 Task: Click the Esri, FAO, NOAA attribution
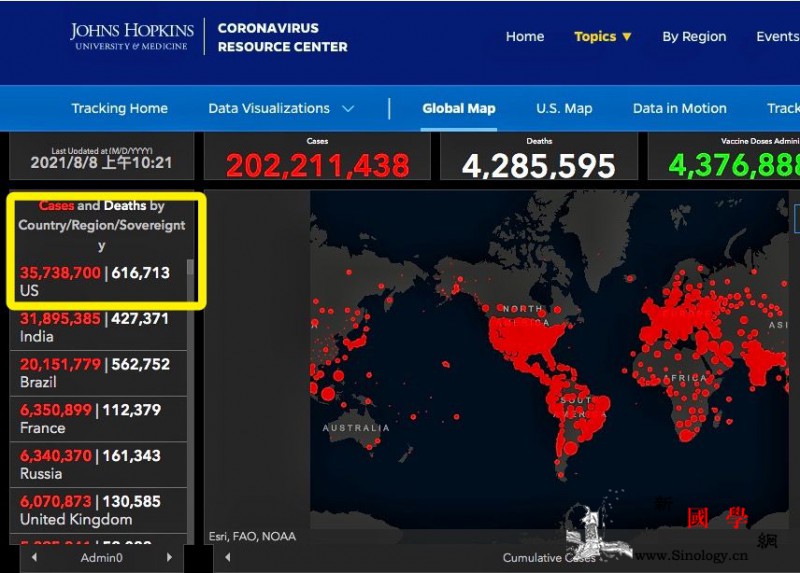(252, 536)
